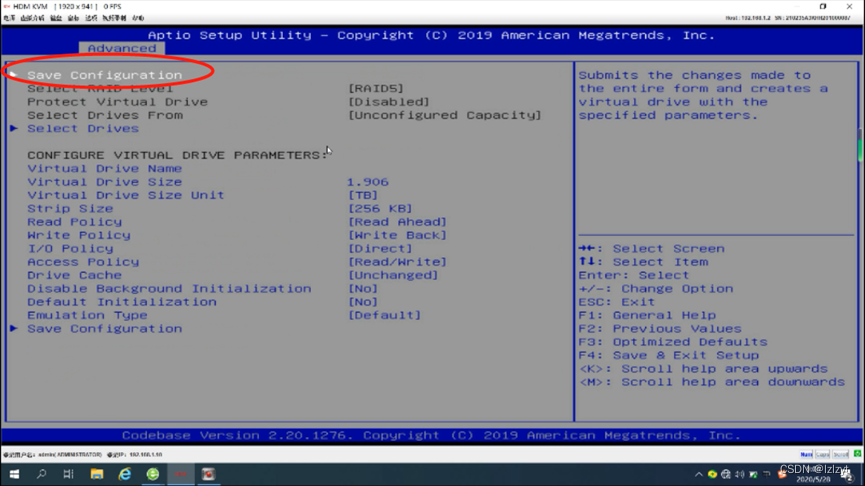Viewport: 865px width, 486px height.
Task: Open sixth KVM menu bar item
Action: coord(114,18)
